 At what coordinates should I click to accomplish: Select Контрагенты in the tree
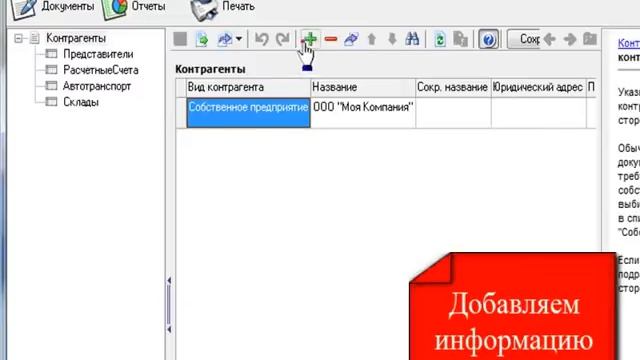pos(76,38)
